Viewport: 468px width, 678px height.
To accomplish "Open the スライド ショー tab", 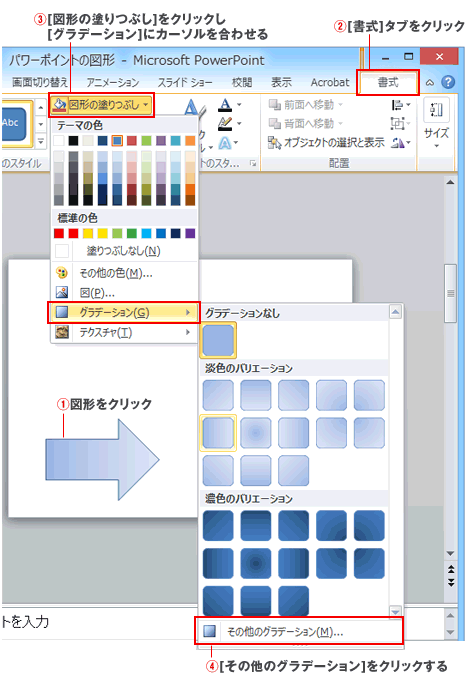I will click(x=185, y=82).
